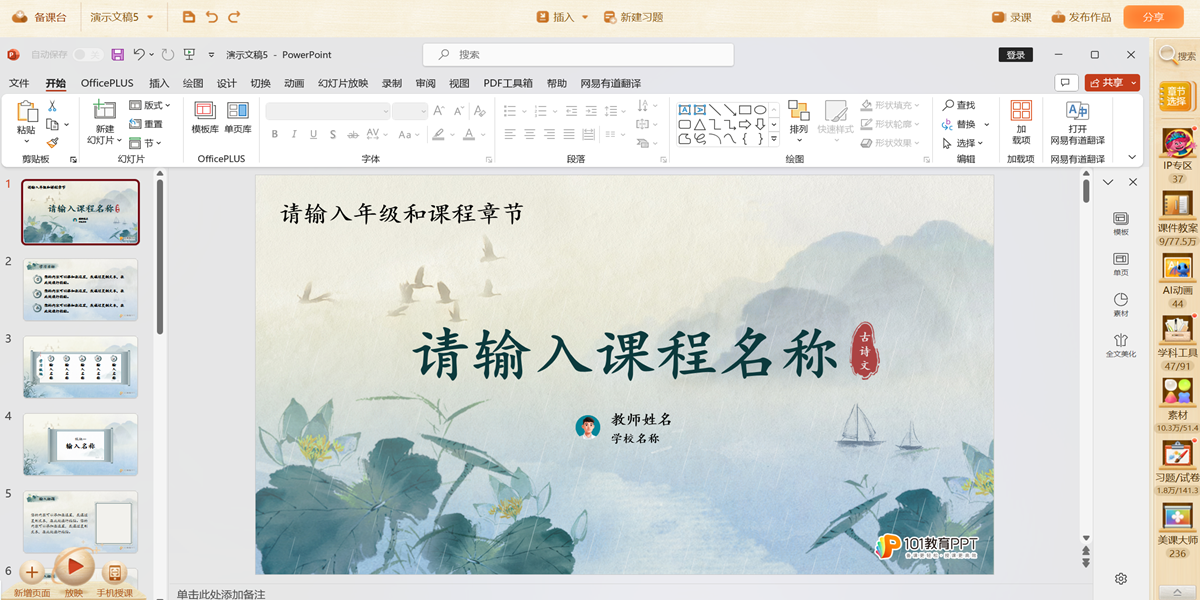Switch to the 设计 ribbon tab
The image size is (1200, 600).
pyautogui.click(x=227, y=83)
